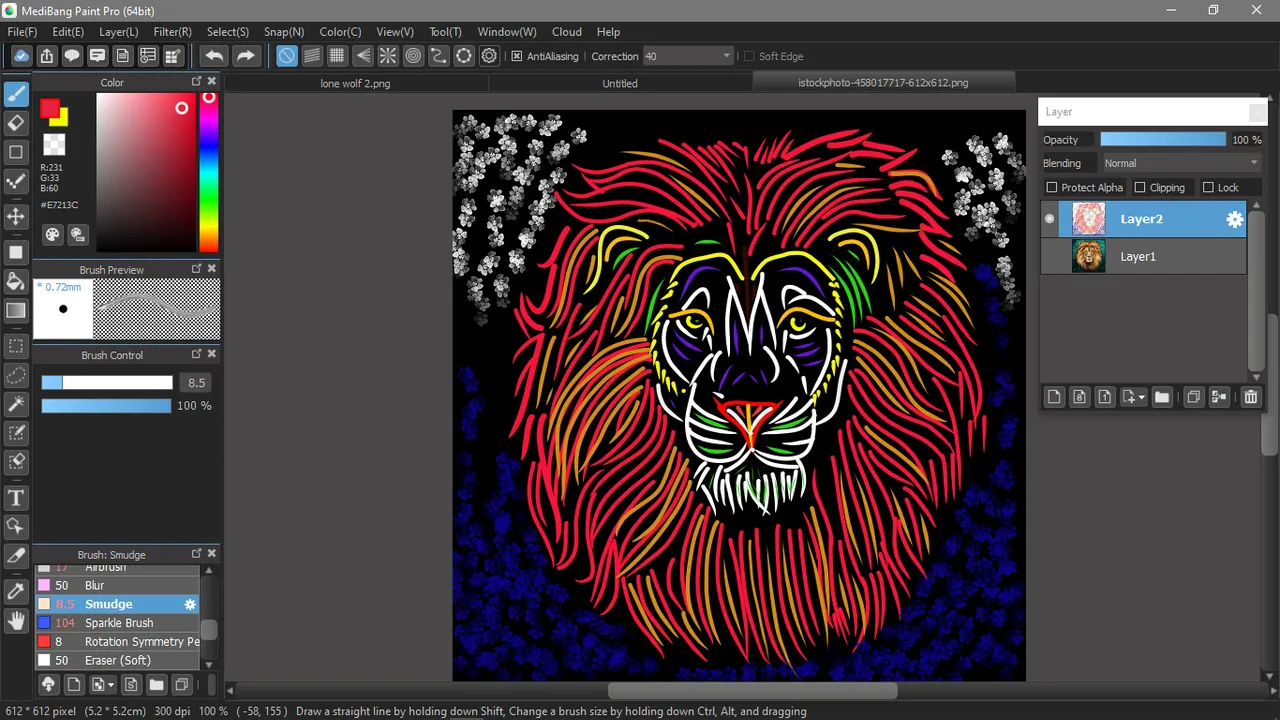The width and height of the screenshot is (1280, 720).
Task: Enable the curve snap
Action: point(438,56)
